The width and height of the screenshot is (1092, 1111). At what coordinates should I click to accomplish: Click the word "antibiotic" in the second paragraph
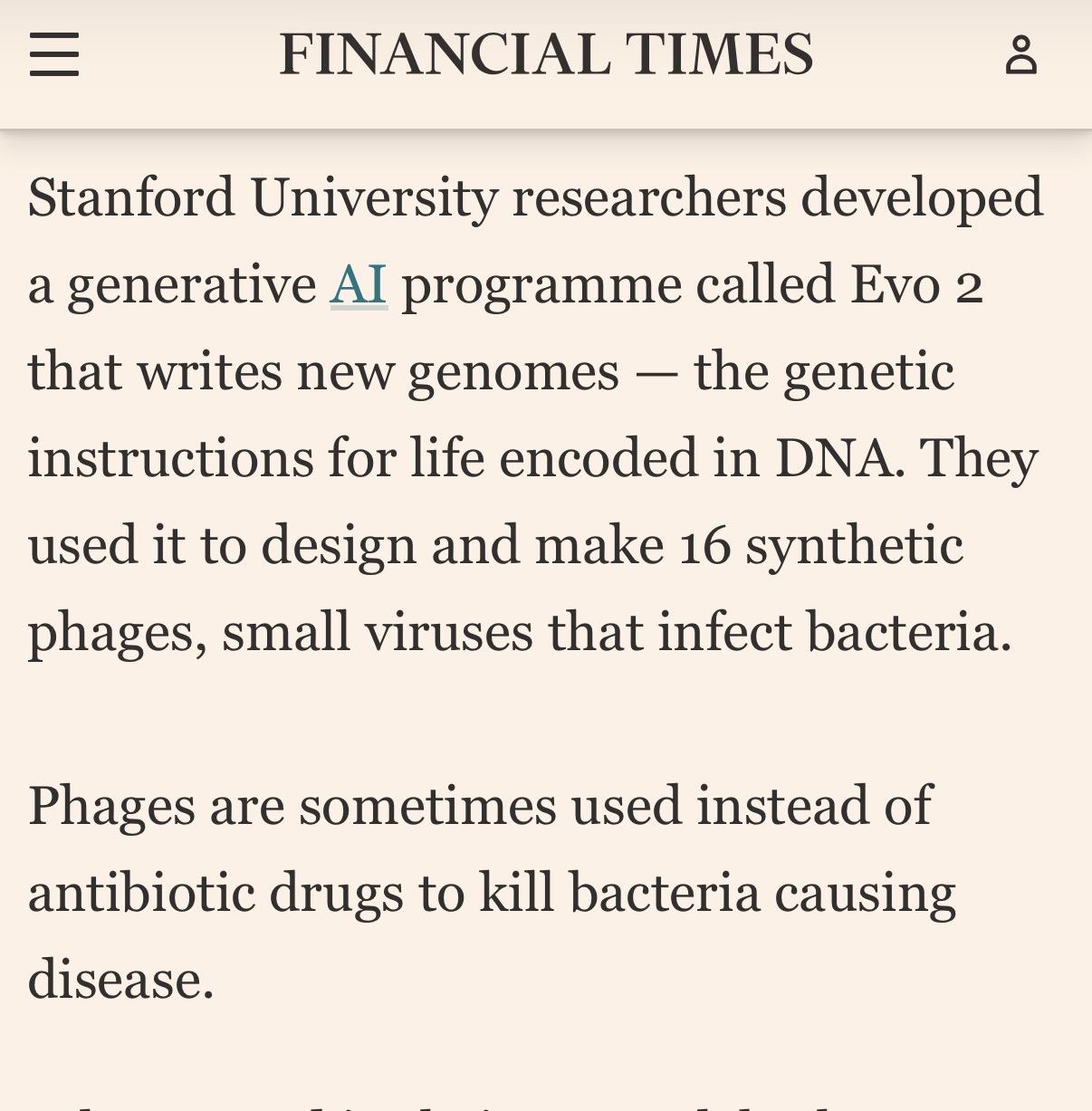pos(141,893)
